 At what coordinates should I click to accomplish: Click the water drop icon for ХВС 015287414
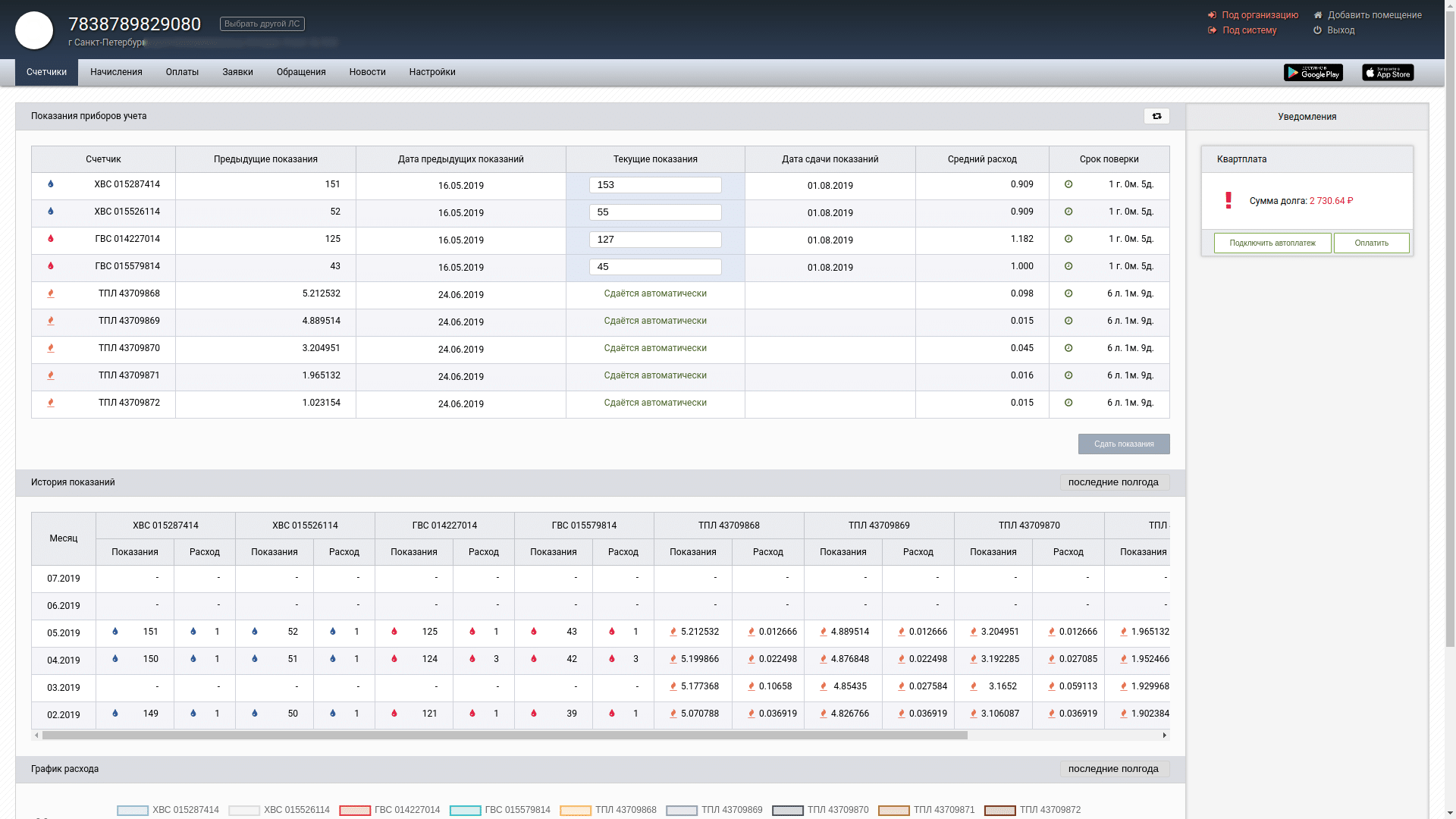(x=51, y=184)
